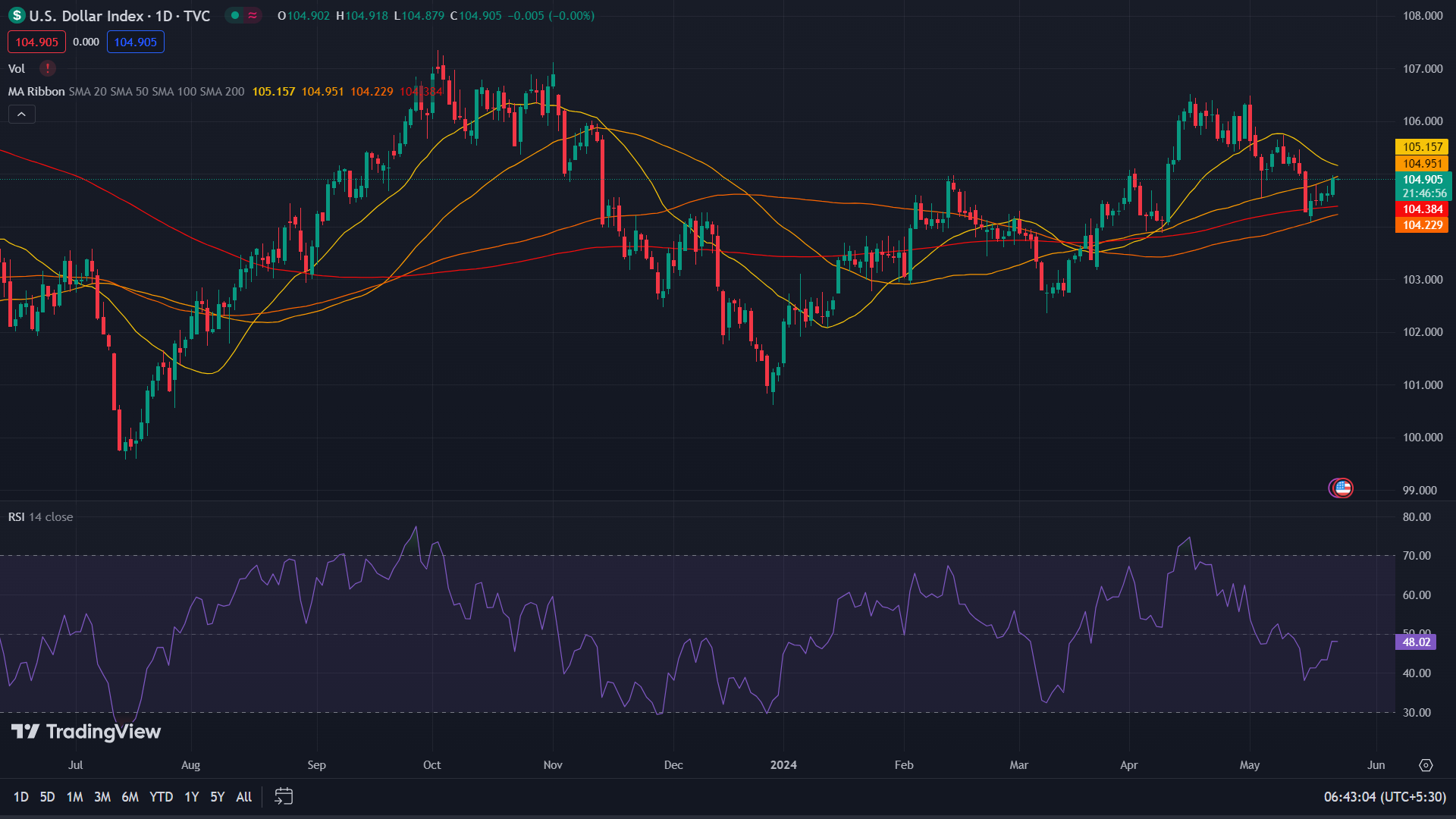The image size is (1456, 819).
Task: Click the SMA 100 value 104.229 in legend
Action: click(x=372, y=92)
